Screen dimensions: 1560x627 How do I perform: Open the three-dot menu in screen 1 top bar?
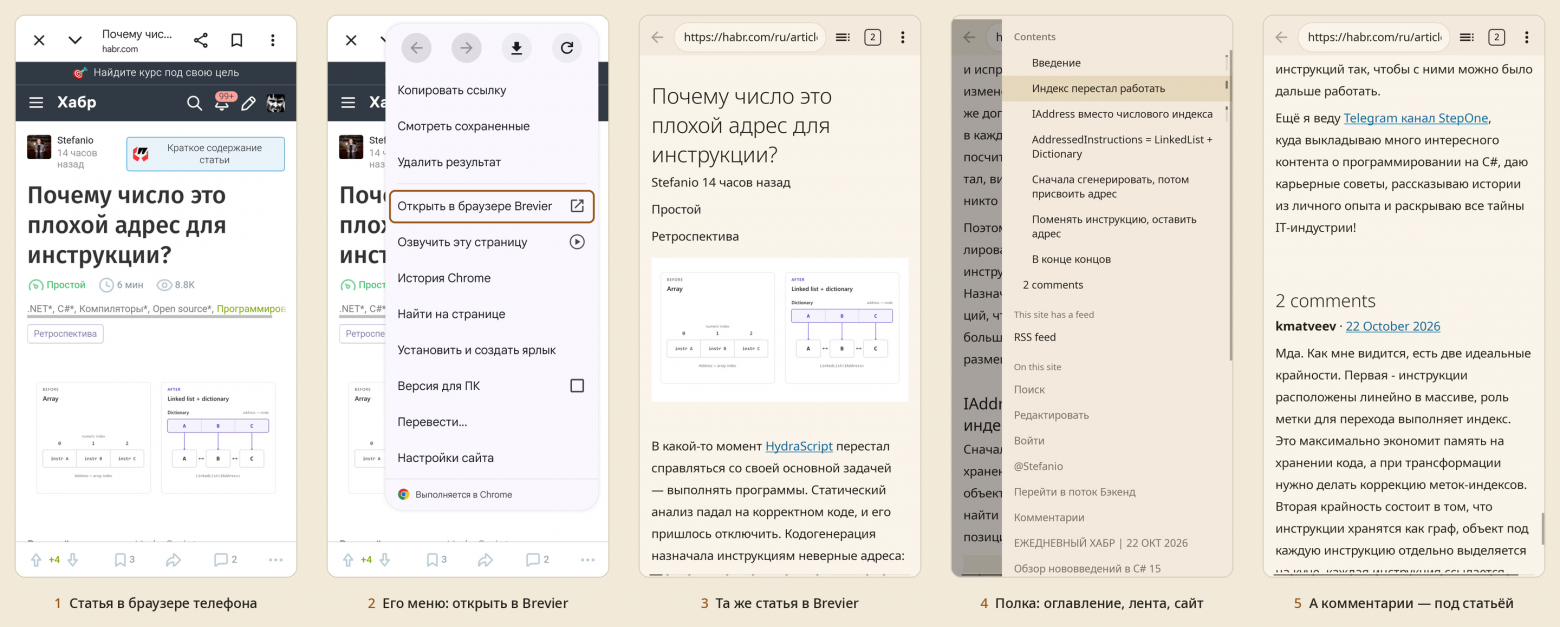[x=273, y=40]
